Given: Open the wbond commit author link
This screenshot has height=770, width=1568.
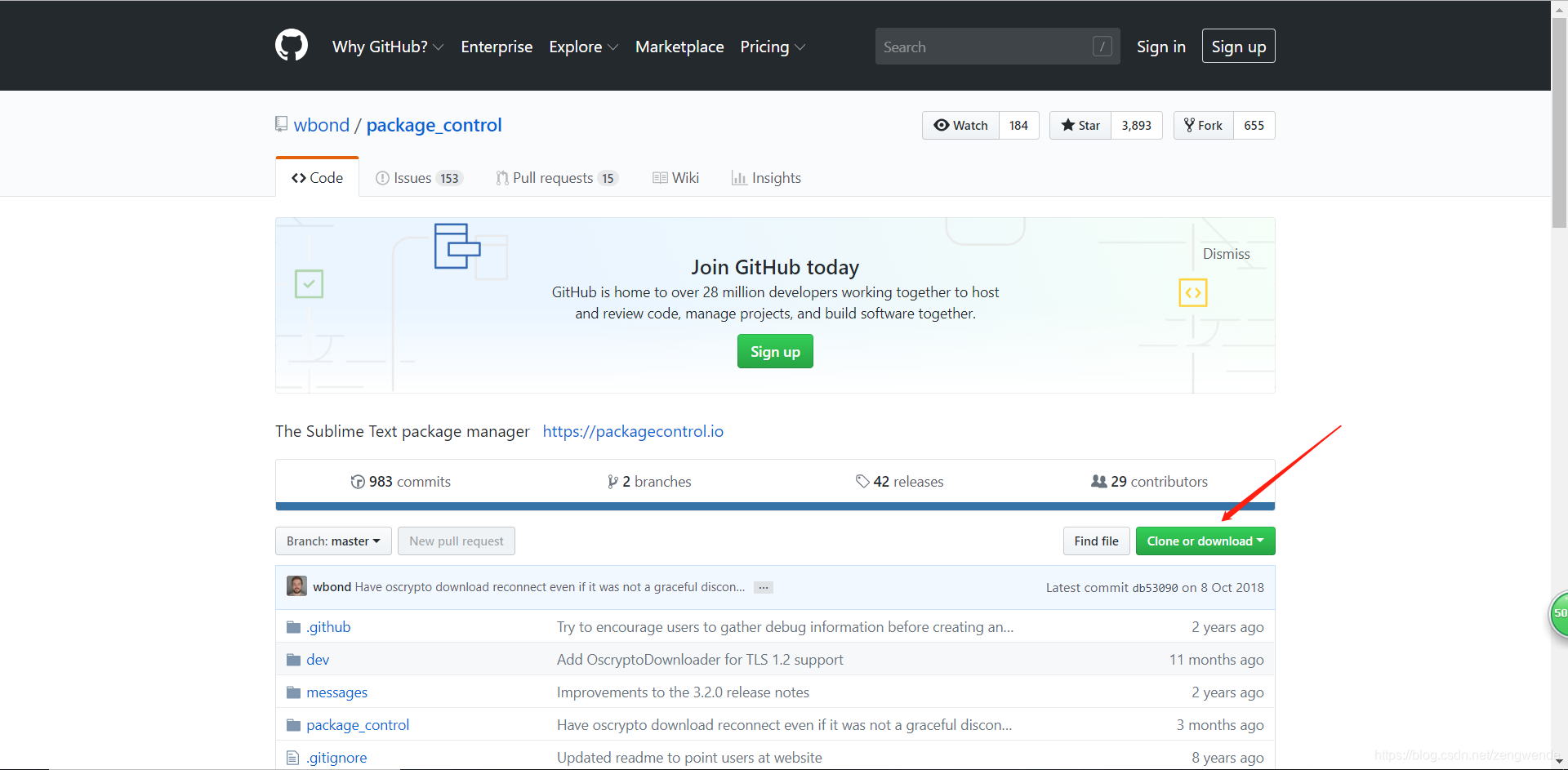Looking at the screenshot, I should point(332,587).
